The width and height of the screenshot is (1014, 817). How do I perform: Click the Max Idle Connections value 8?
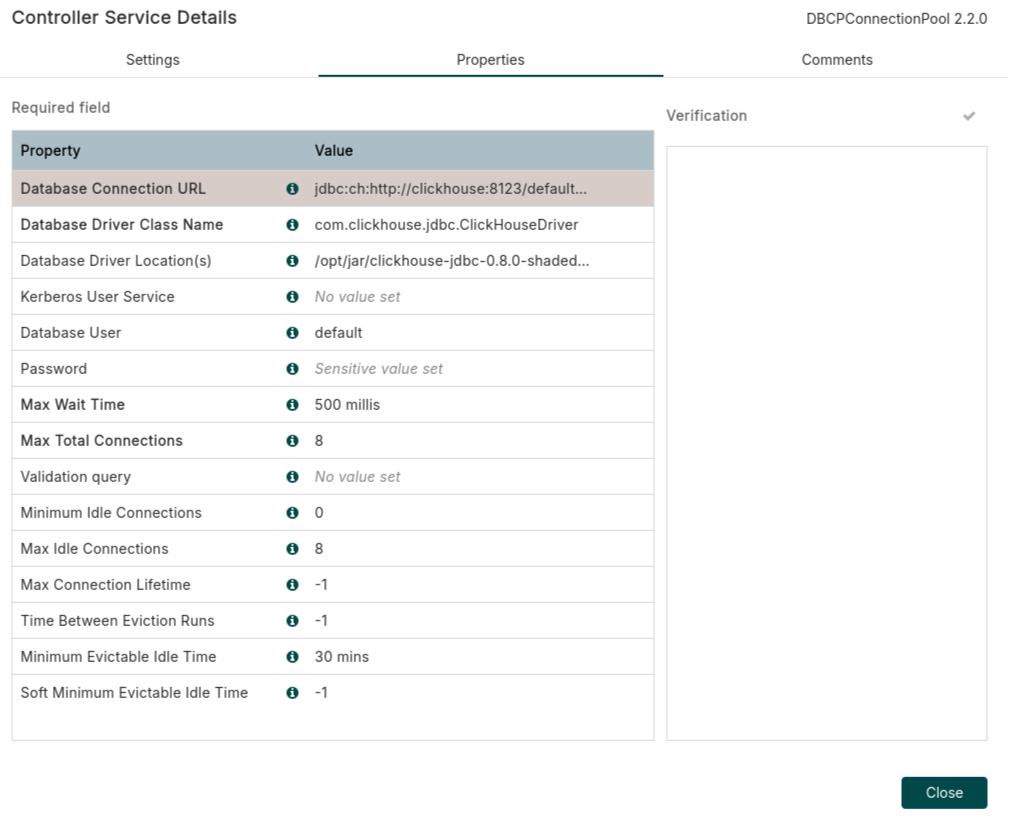click(x=319, y=549)
